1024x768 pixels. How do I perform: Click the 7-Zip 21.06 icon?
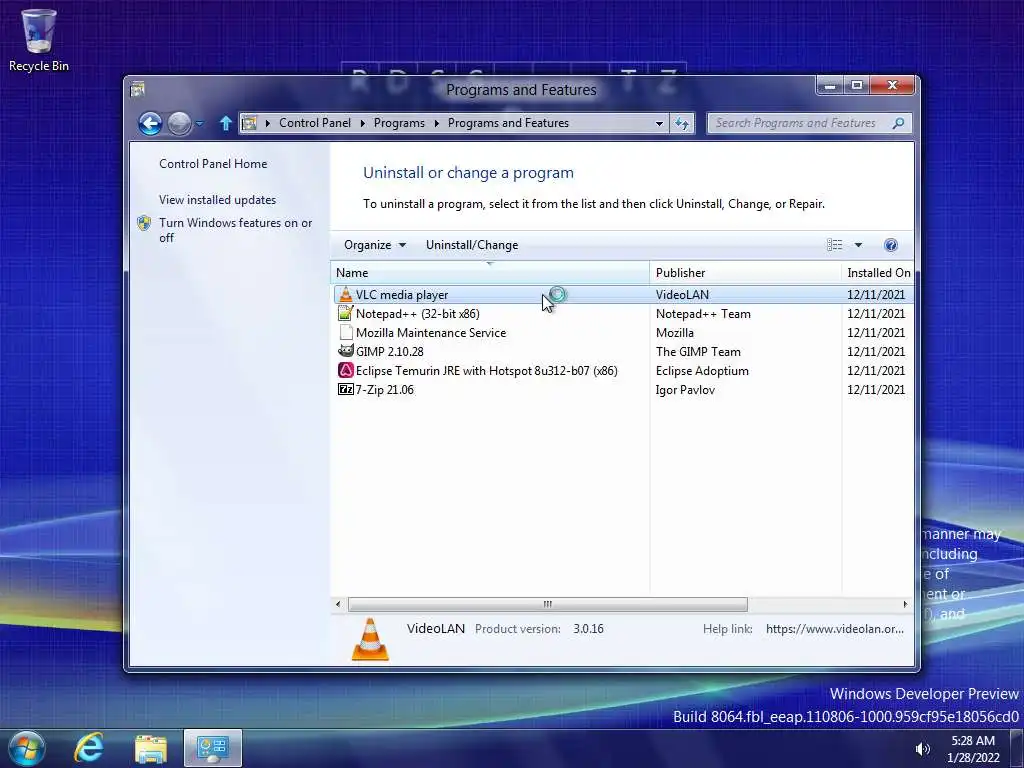point(345,389)
